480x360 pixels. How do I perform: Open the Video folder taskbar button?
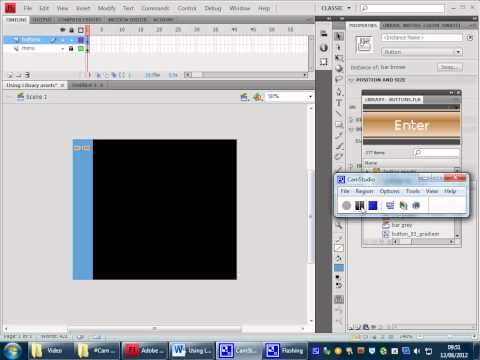[51, 350]
